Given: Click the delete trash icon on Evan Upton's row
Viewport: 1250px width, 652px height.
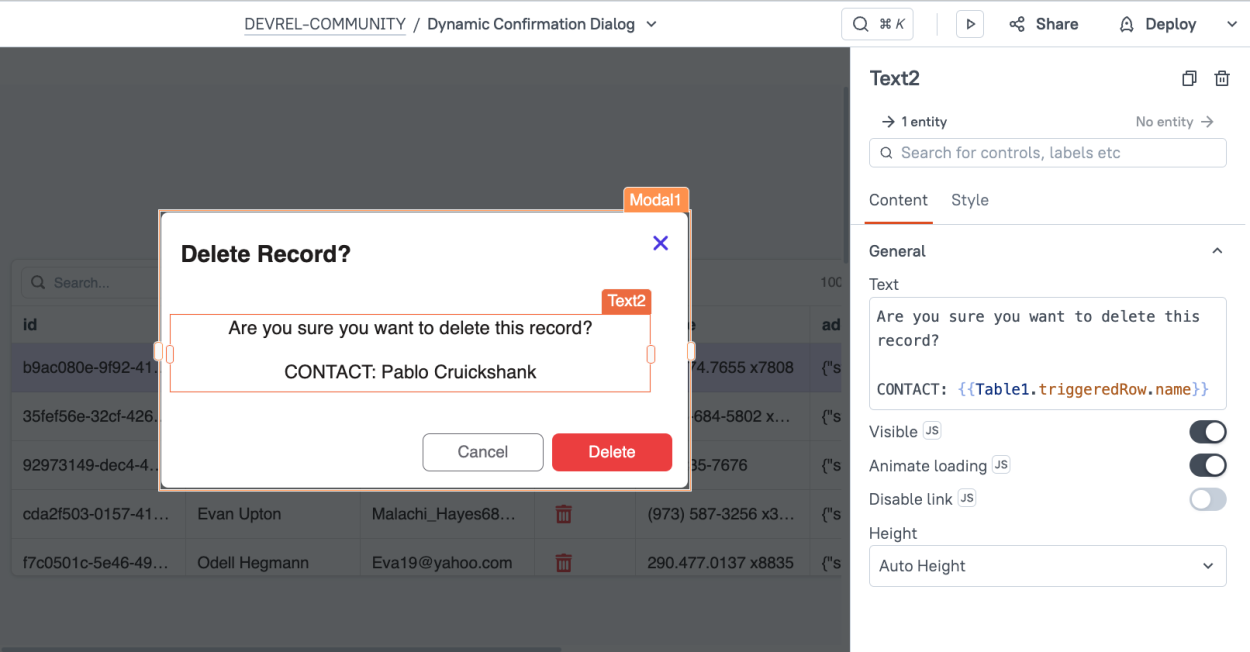Looking at the screenshot, I should pos(563,514).
